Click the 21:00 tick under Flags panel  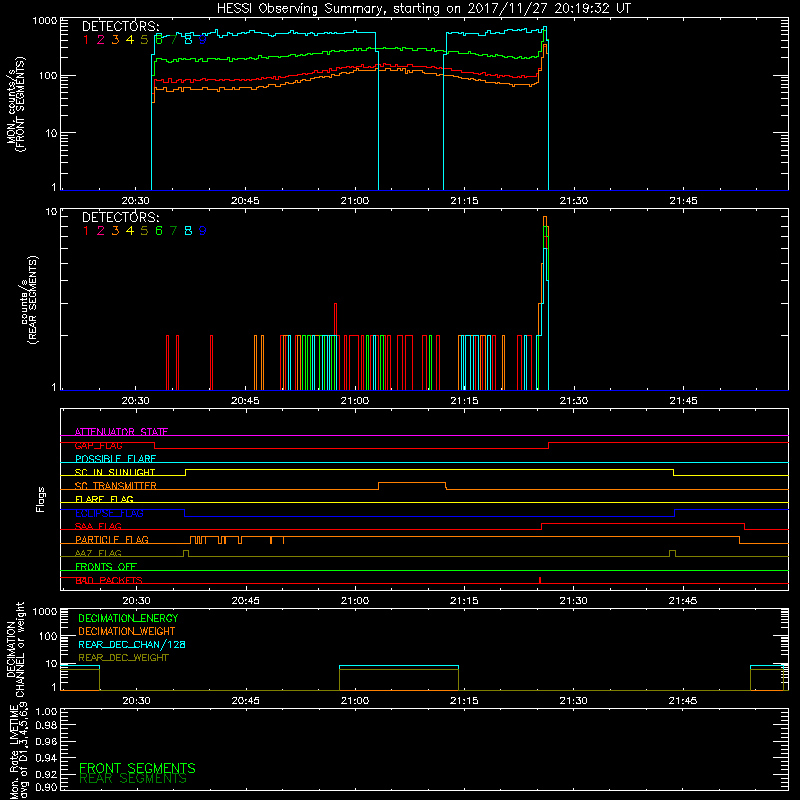355,601
